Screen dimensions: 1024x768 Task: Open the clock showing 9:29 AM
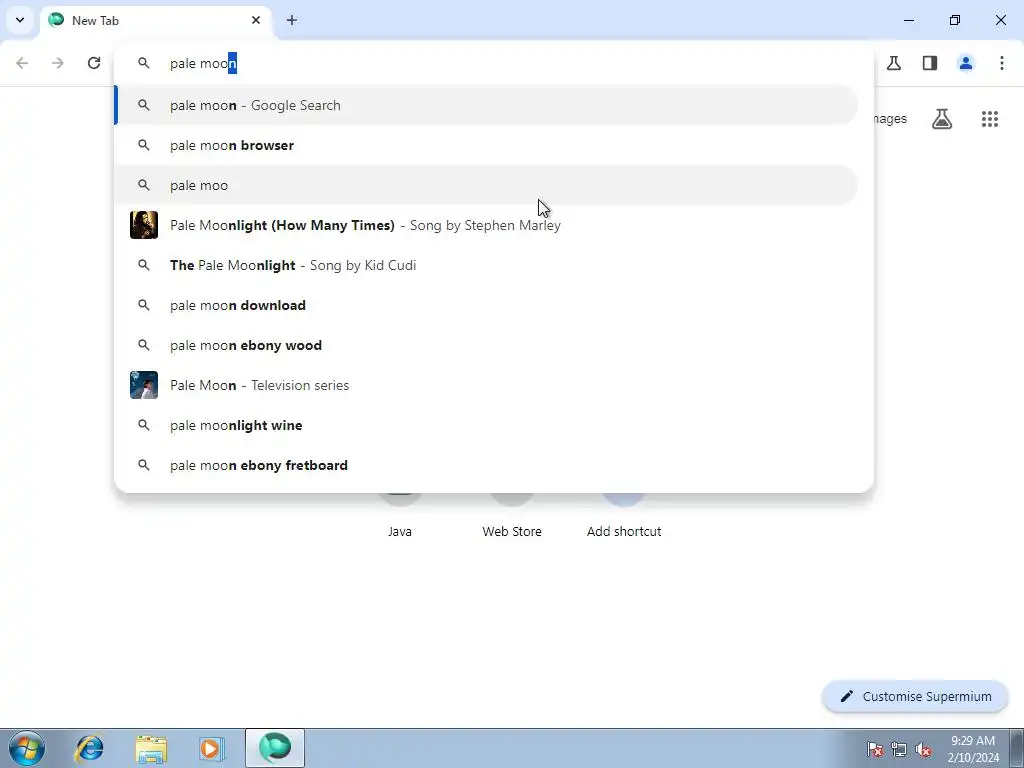973,749
